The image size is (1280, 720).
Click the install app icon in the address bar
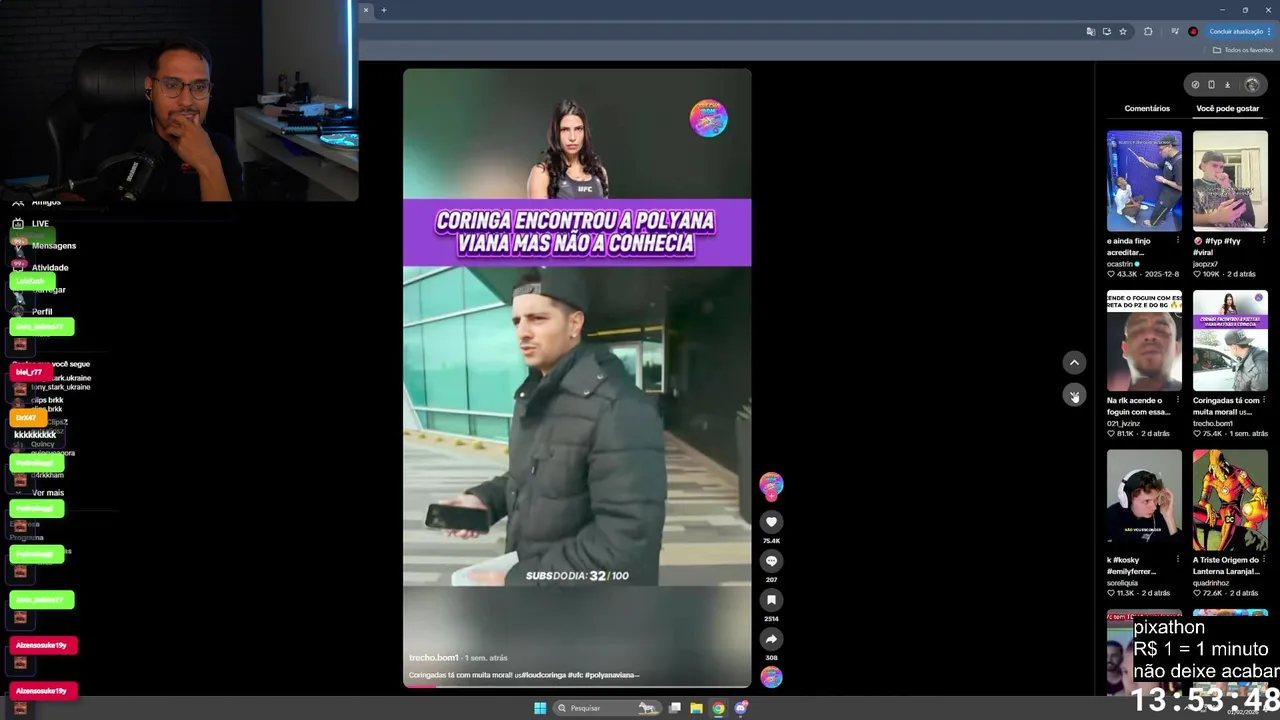tap(1107, 31)
